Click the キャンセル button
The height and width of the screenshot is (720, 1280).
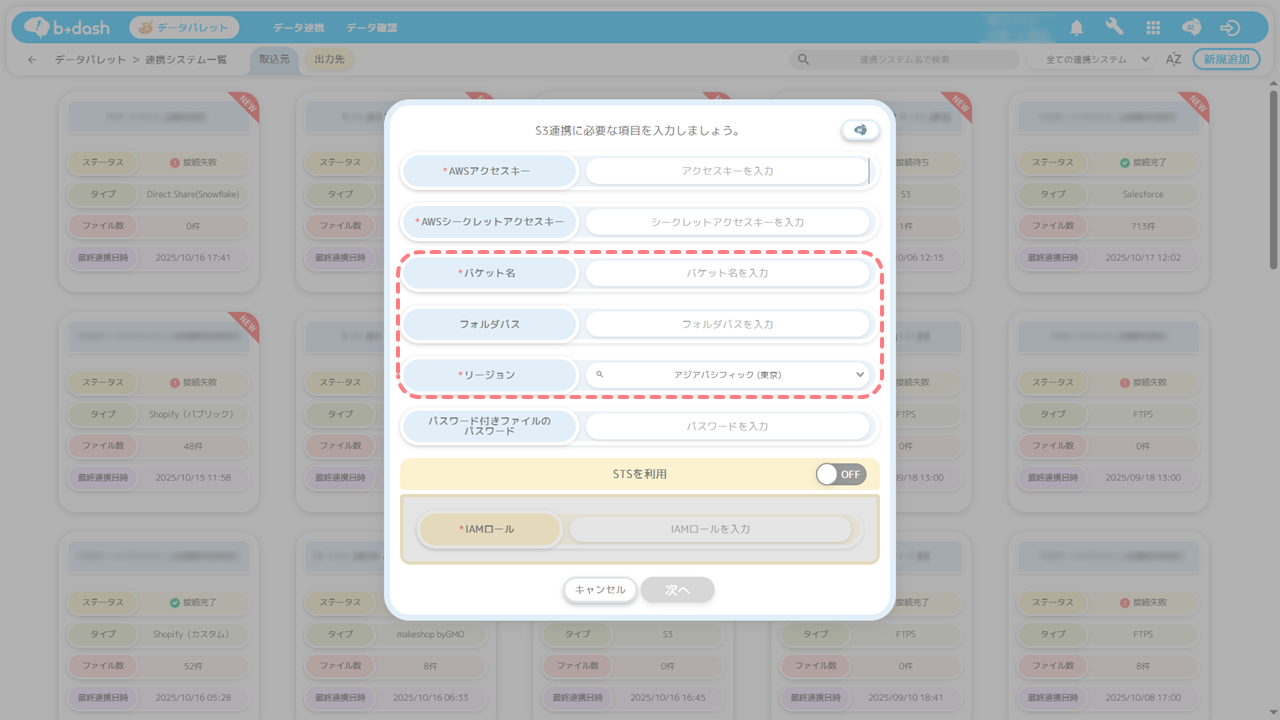600,590
